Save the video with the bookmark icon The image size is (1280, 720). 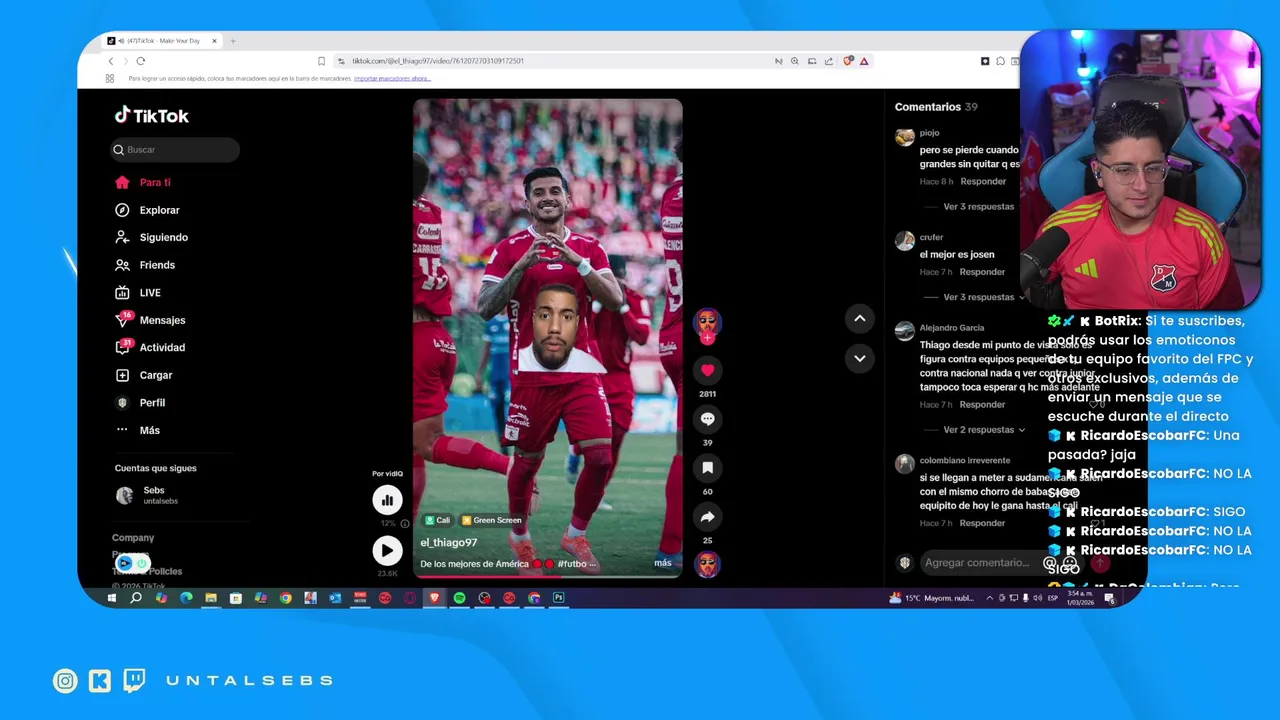click(x=707, y=468)
